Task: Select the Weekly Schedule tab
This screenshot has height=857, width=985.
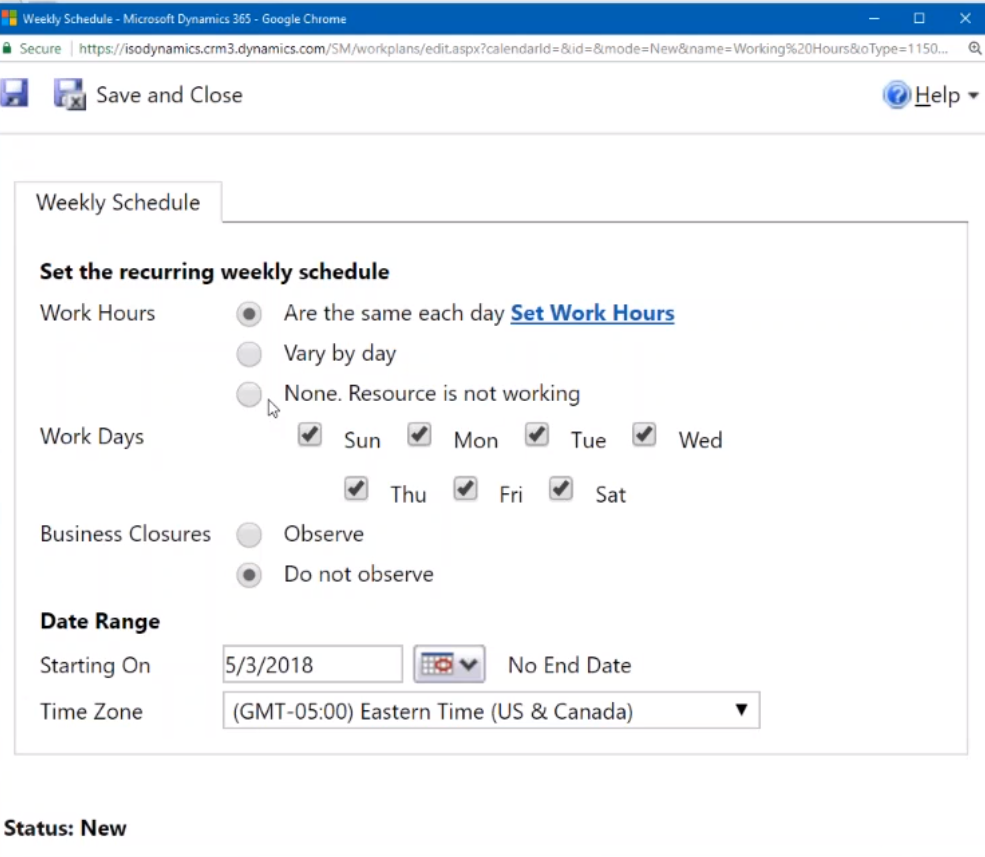Action: (118, 202)
